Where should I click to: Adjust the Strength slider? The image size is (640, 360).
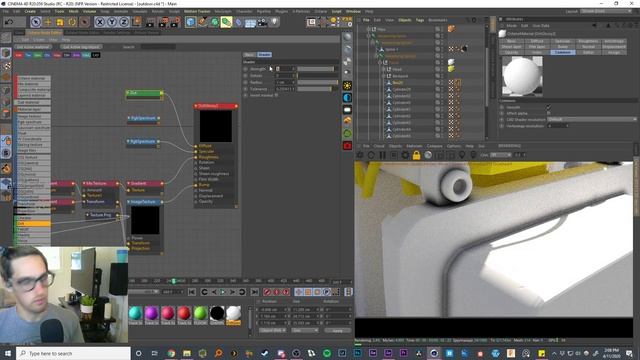pyautogui.click(x=317, y=69)
